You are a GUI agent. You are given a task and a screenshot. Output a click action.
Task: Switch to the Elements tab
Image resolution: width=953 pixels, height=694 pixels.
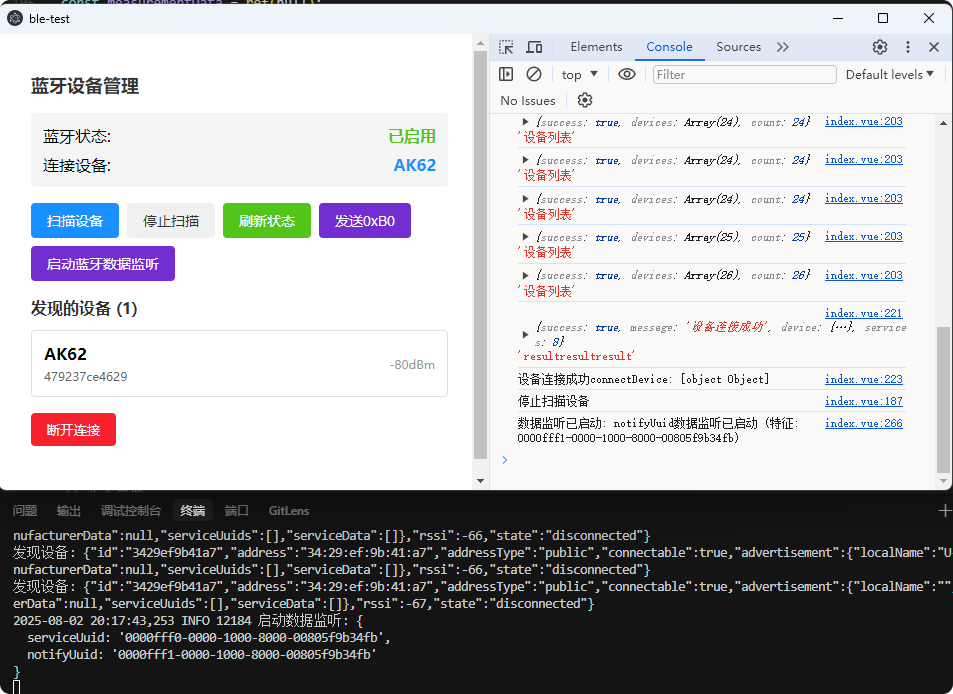[596, 47]
